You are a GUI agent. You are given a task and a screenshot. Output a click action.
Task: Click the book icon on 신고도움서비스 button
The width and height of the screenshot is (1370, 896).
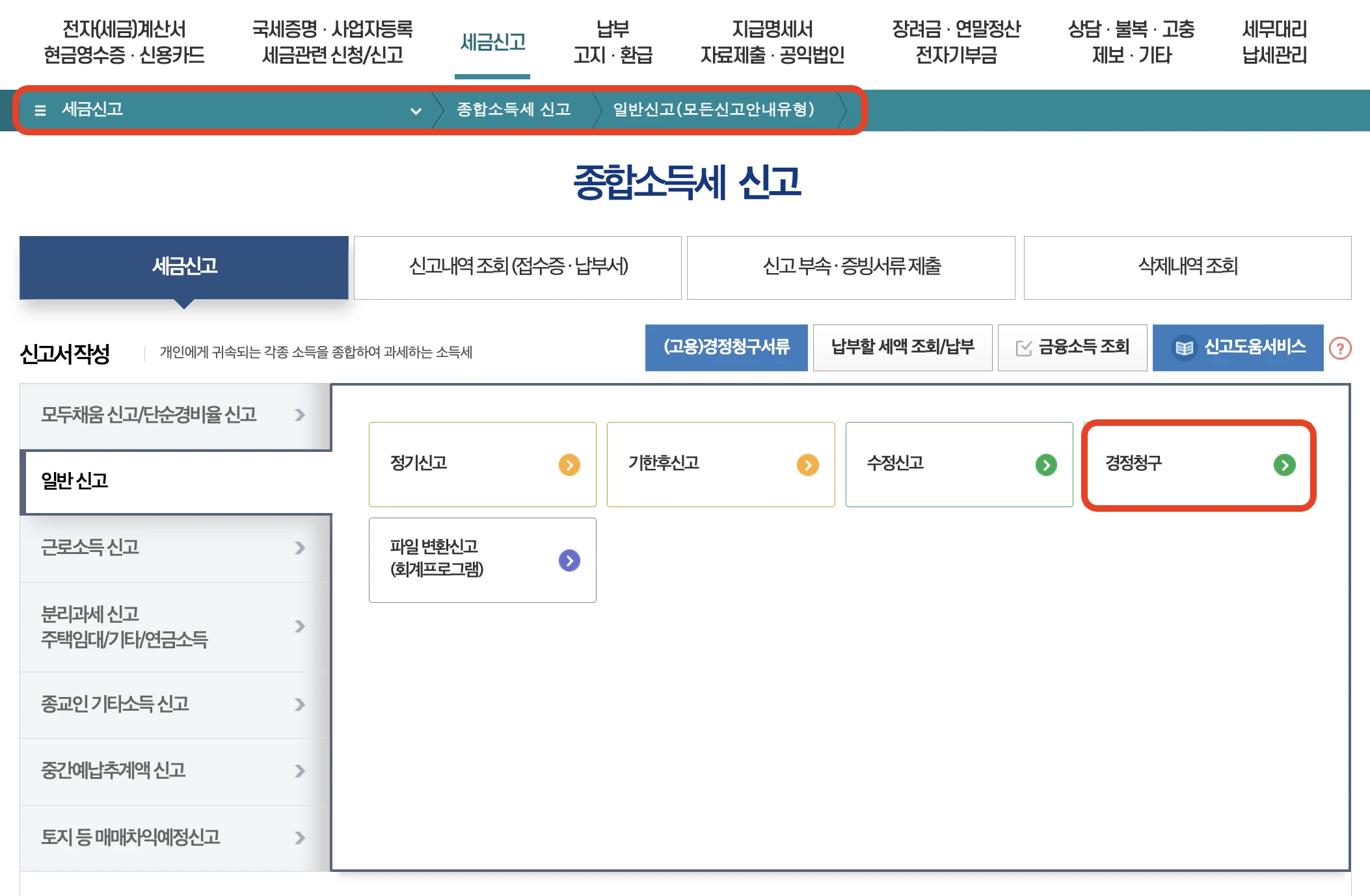tap(1184, 349)
